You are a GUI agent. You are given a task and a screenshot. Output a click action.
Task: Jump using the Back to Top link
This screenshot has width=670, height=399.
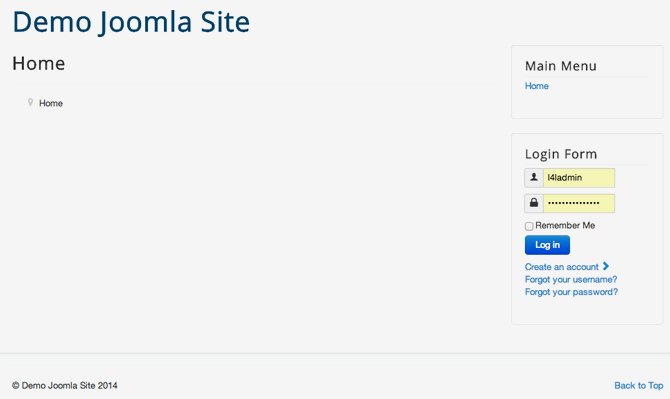tap(639, 385)
